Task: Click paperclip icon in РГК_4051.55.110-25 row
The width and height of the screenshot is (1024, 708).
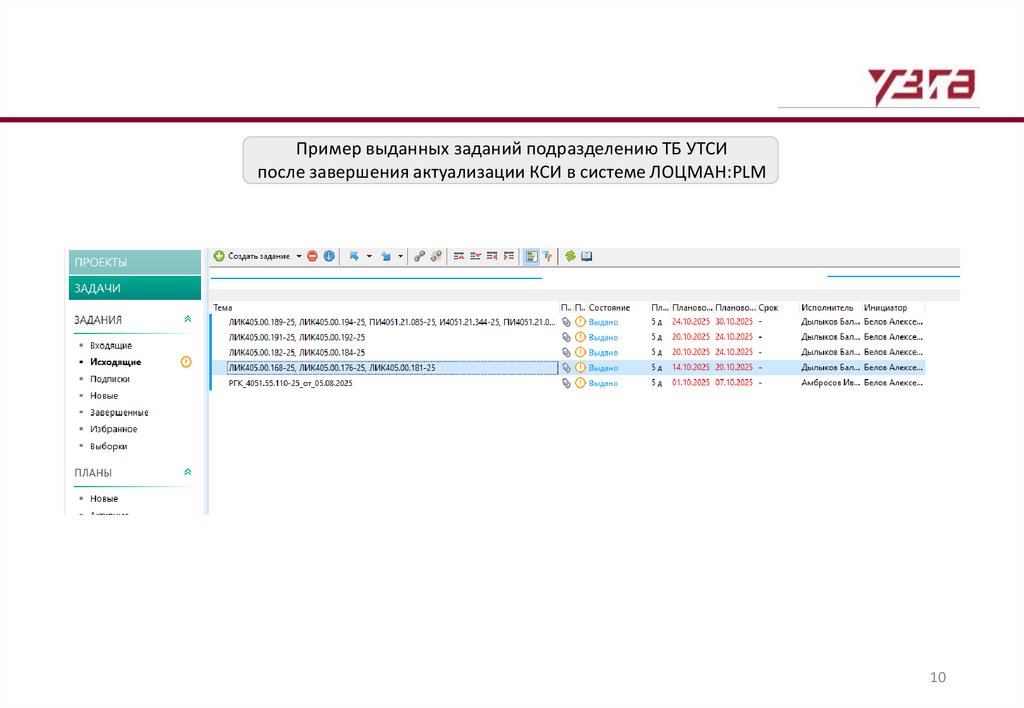Action: pyautogui.click(x=566, y=383)
